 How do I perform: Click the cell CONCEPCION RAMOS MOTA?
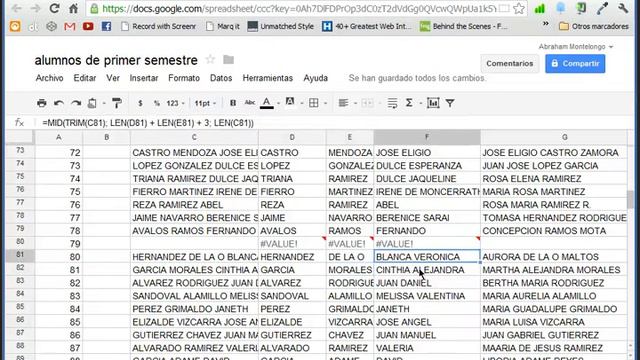coord(554,231)
